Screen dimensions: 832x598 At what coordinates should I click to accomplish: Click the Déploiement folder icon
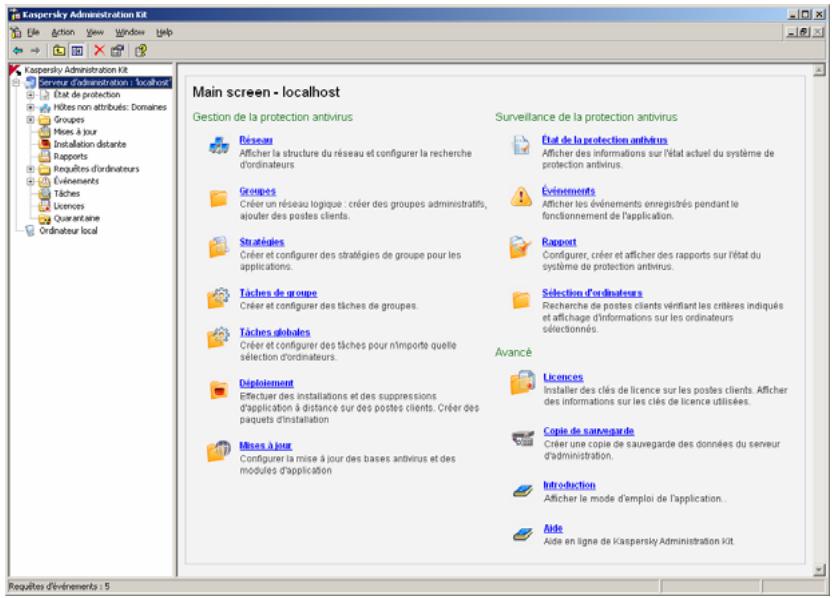[219, 390]
